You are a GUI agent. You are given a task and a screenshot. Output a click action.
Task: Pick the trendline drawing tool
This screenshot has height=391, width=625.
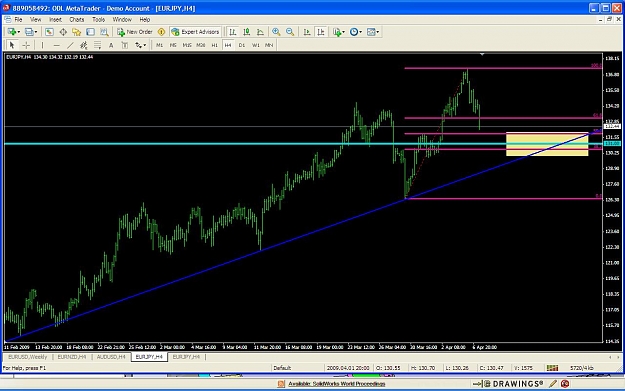click(x=70, y=45)
